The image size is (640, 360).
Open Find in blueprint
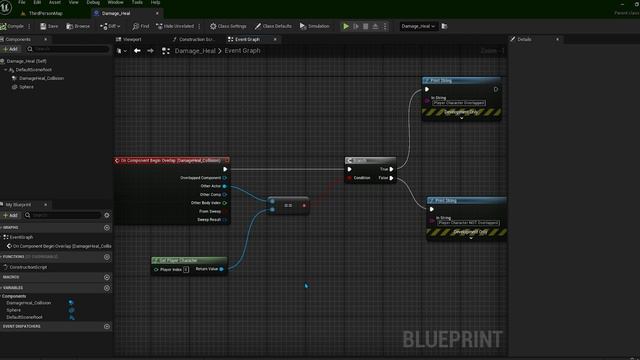click(x=141, y=26)
